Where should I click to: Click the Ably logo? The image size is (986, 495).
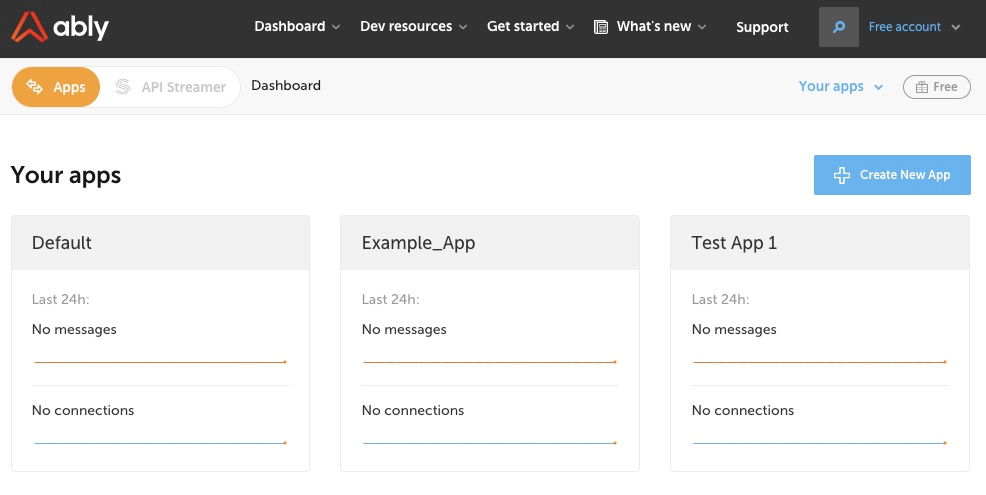[x=60, y=27]
